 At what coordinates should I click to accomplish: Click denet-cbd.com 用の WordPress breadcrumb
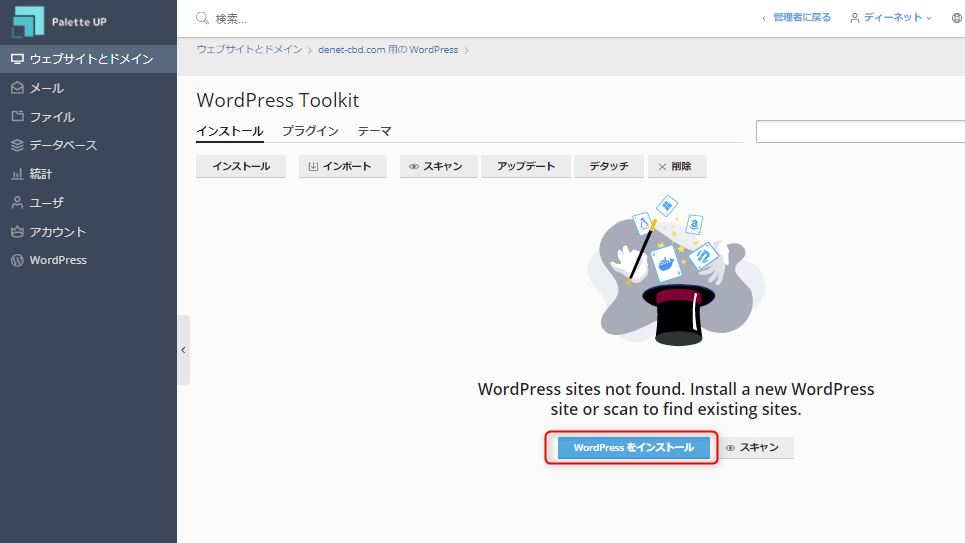point(388,49)
